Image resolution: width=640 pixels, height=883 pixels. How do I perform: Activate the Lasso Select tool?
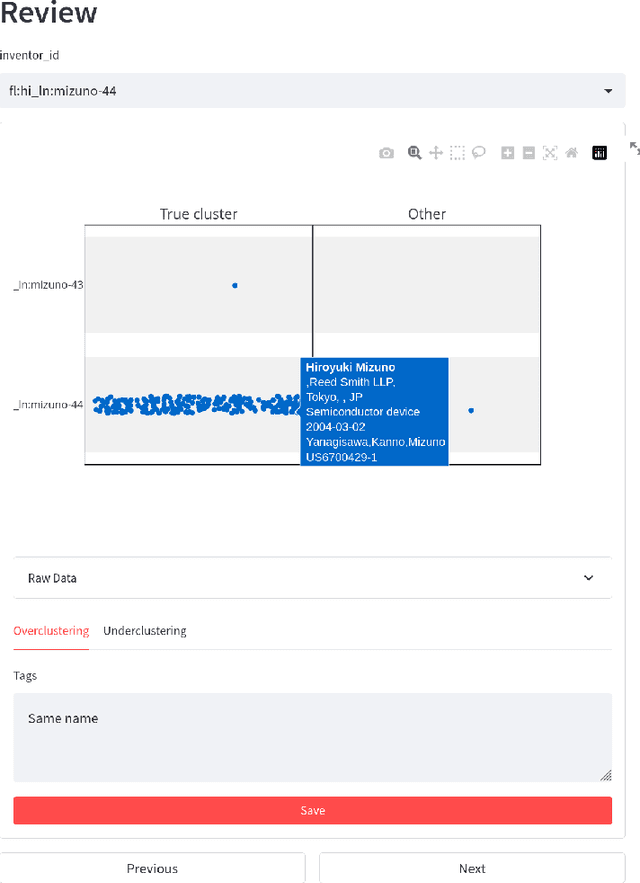[479, 153]
